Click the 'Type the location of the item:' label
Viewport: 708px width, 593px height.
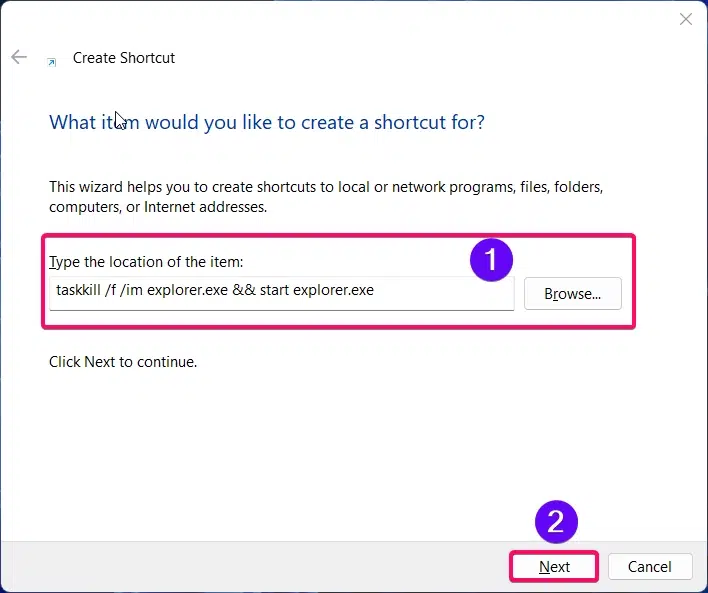(x=146, y=261)
